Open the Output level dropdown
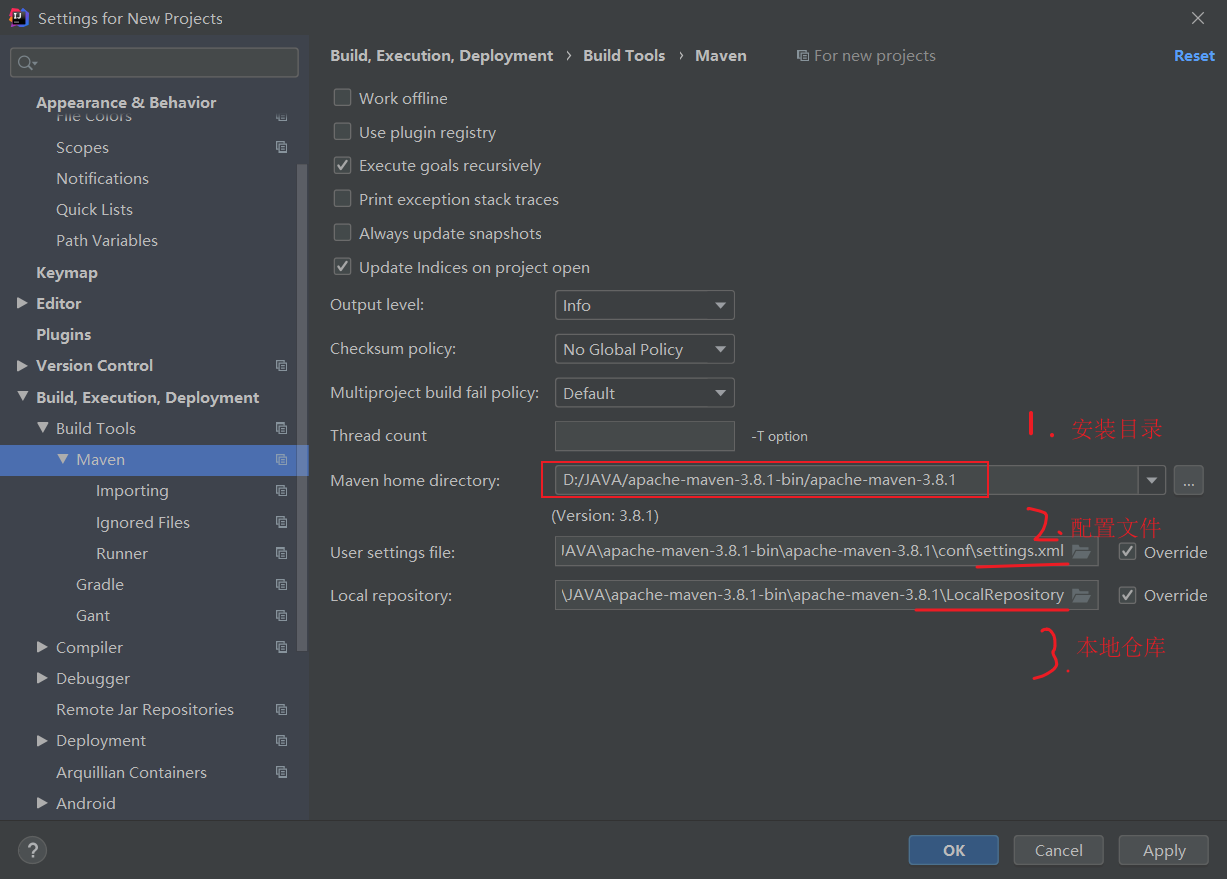The height and width of the screenshot is (879, 1227). (x=645, y=305)
